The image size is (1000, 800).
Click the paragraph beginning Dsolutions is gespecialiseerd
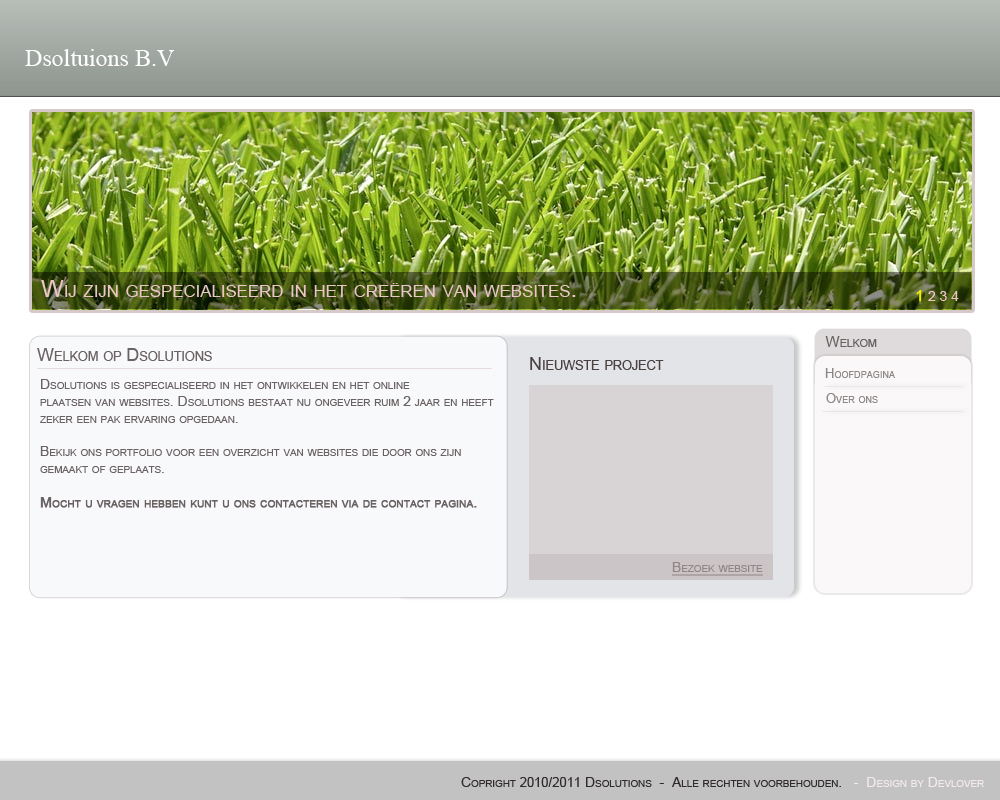(x=267, y=402)
